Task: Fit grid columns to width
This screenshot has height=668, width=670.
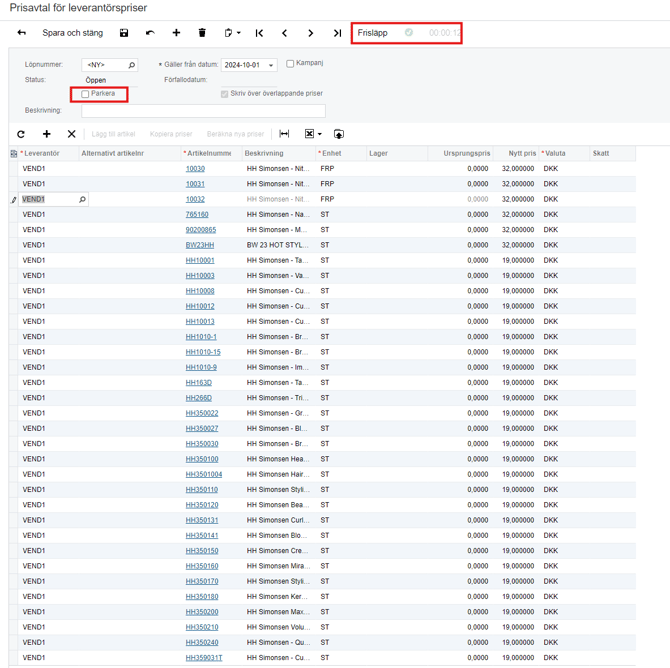Action: point(284,134)
